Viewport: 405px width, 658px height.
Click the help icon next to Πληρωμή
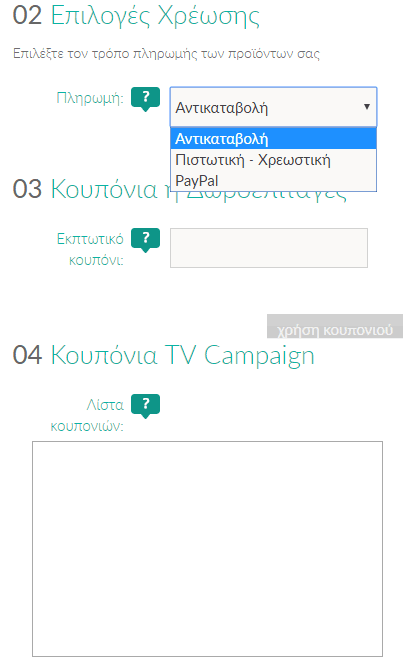point(145,99)
